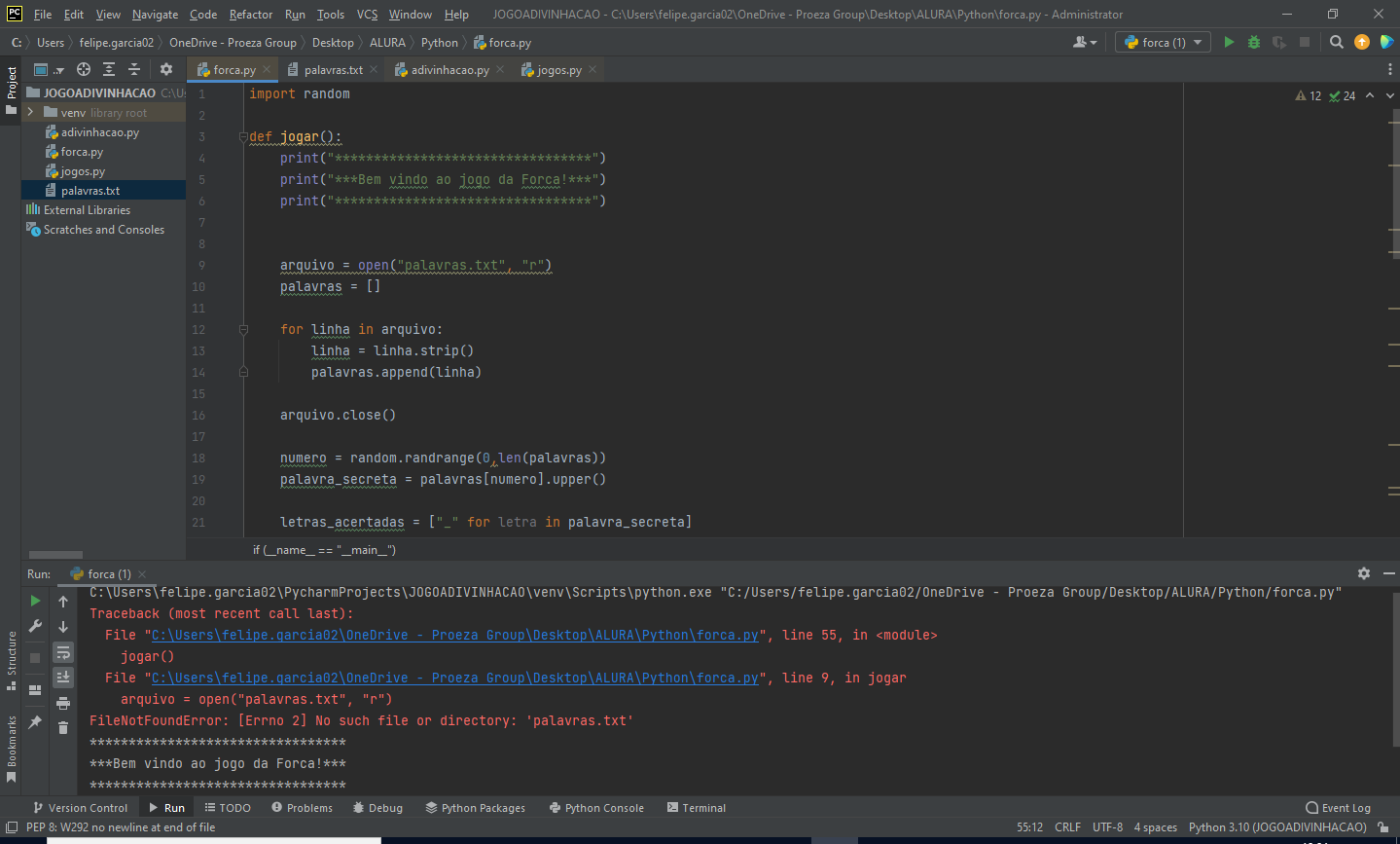Go to previous highlighted error arrow
1400x844 pixels.
[1370, 95]
